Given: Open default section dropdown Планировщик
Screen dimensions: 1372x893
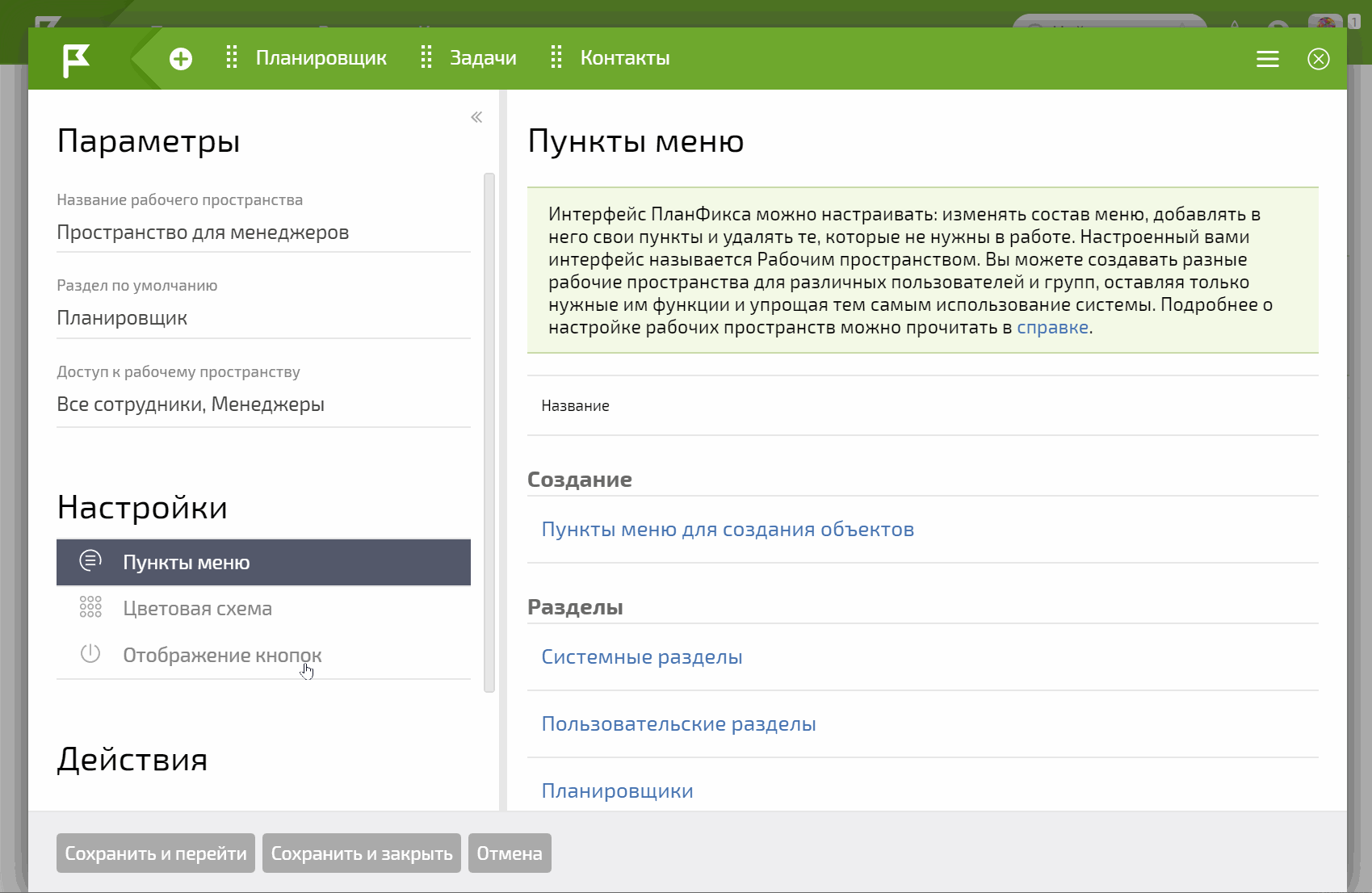Looking at the screenshot, I should (x=263, y=318).
